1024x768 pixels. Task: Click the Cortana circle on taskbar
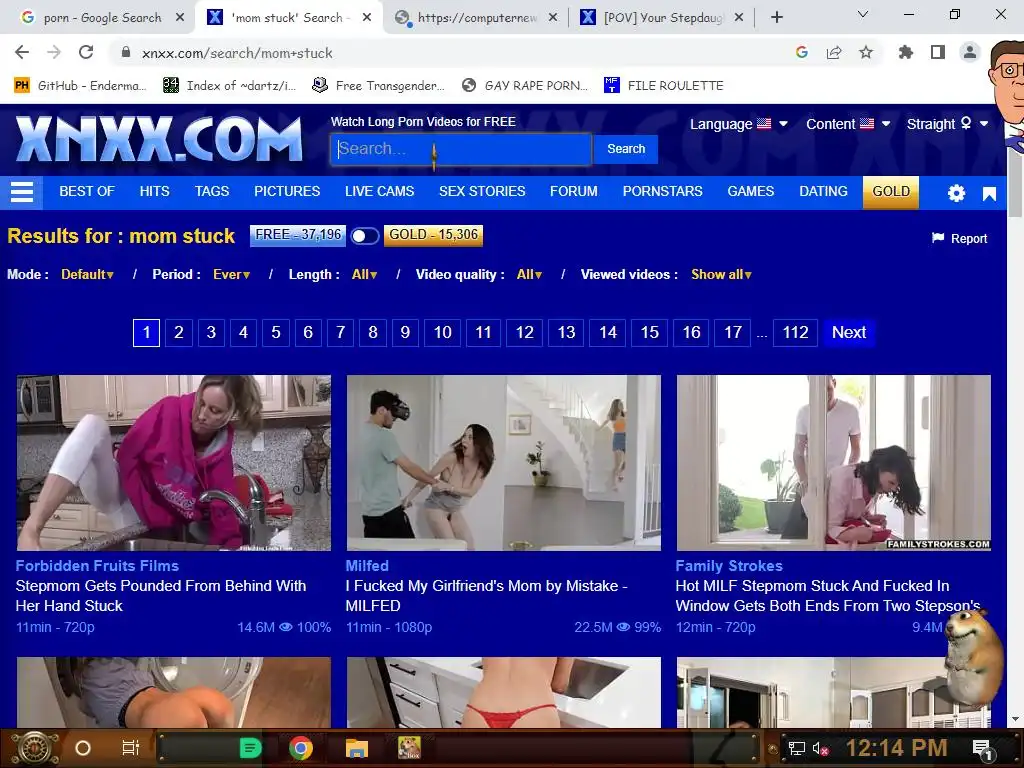tap(83, 748)
